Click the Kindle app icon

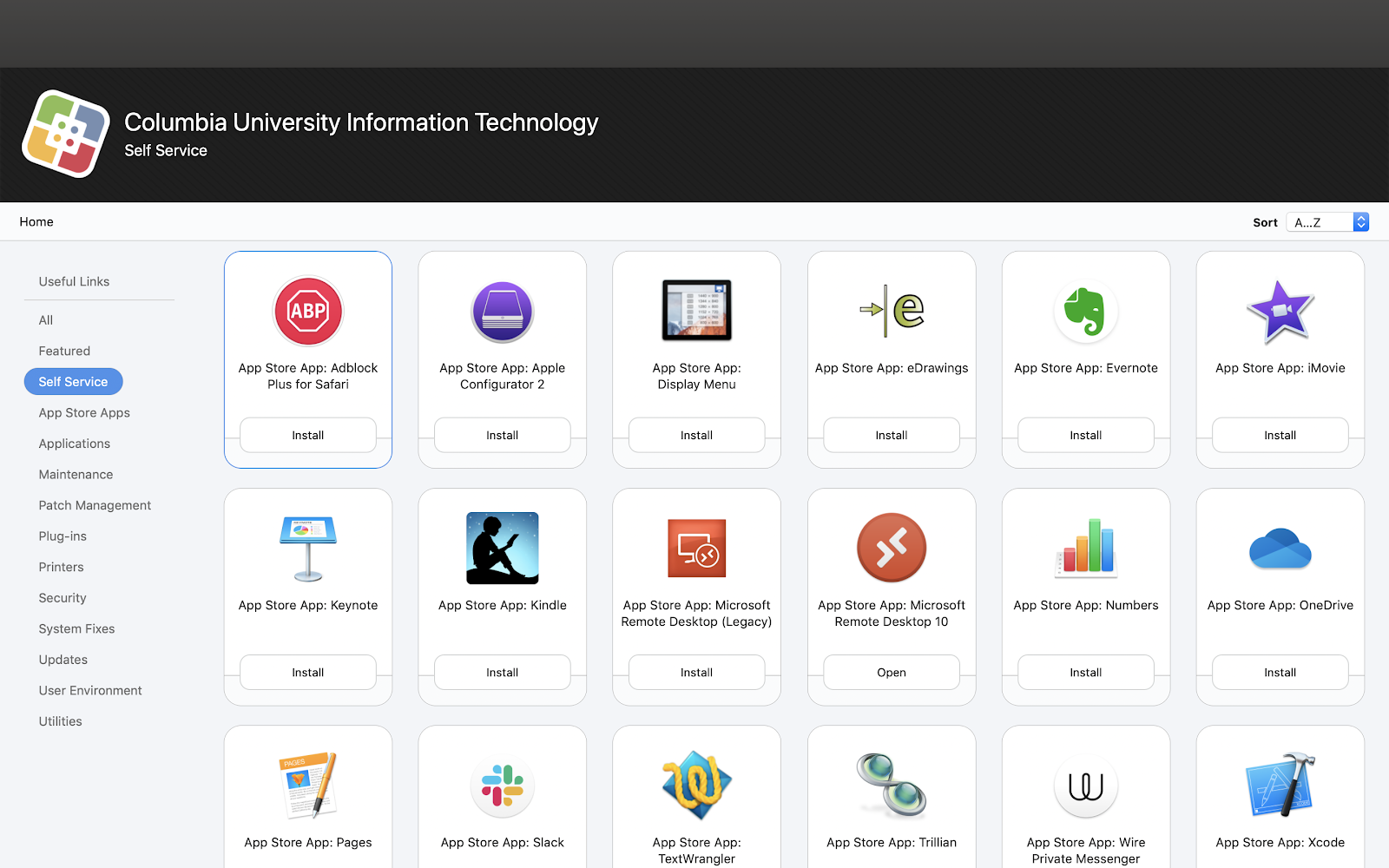[x=503, y=548]
